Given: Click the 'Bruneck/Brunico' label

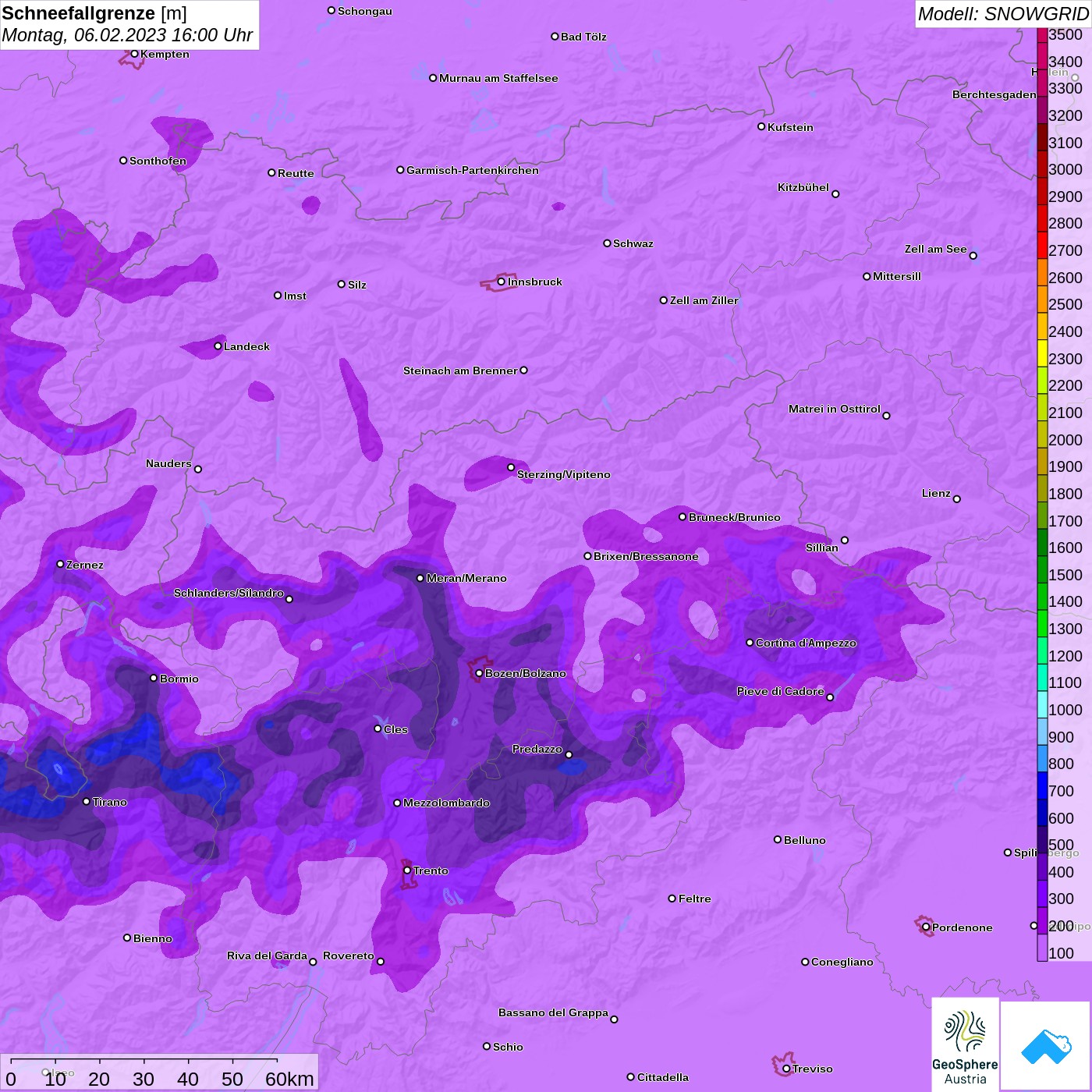Looking at the screenshot, I should click(x=735, y=517).
